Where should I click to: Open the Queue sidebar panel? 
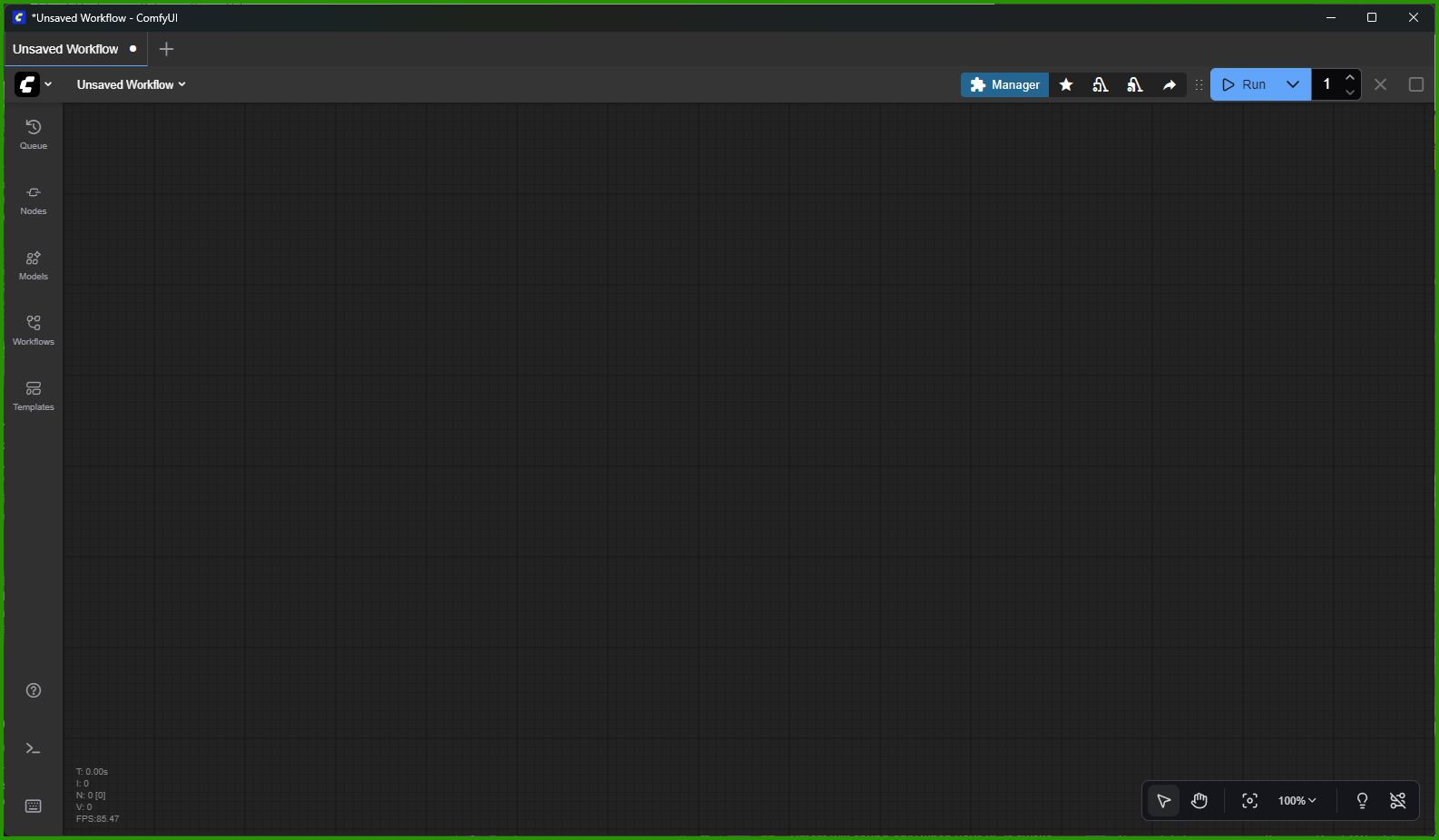pos(34,134)
